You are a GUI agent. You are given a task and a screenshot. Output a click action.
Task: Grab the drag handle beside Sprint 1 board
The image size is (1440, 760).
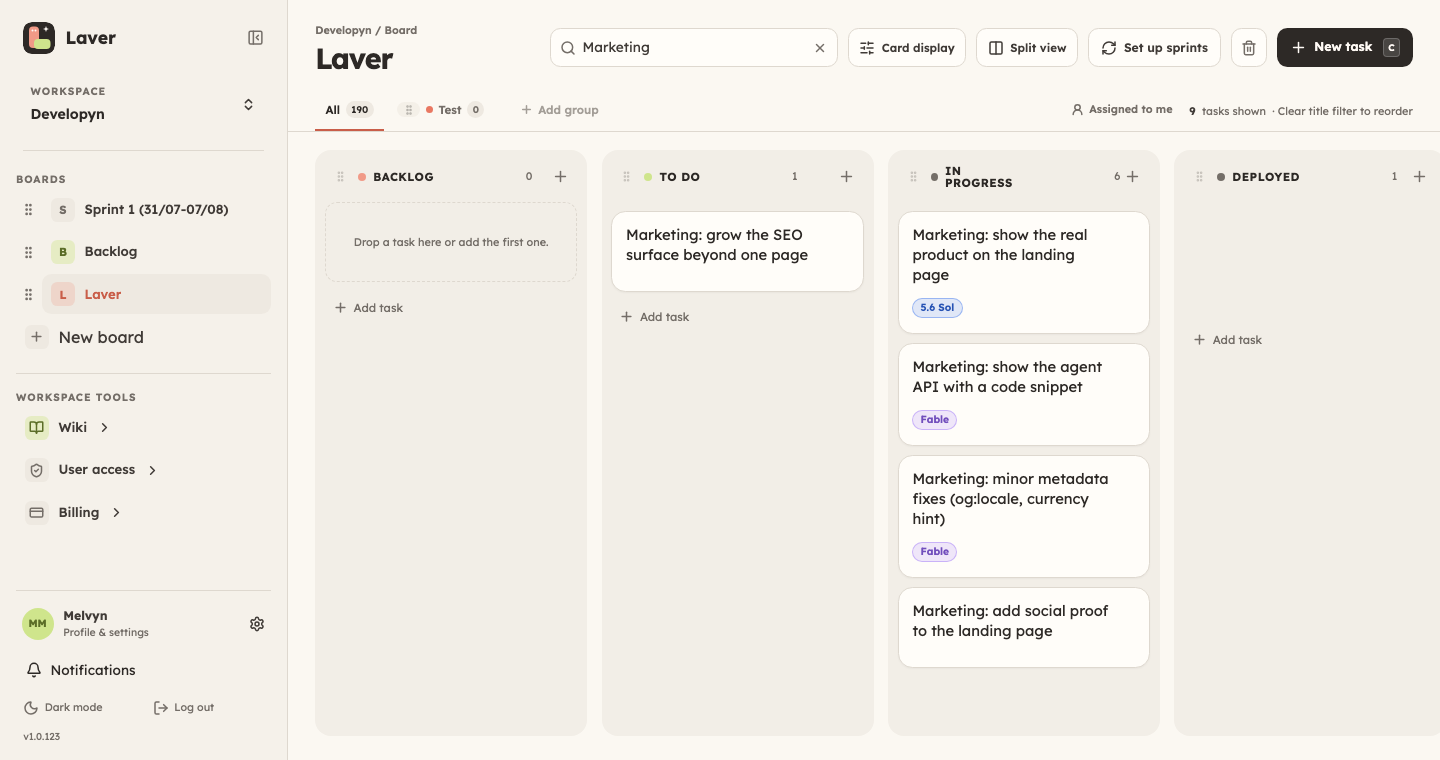(29, 210)
